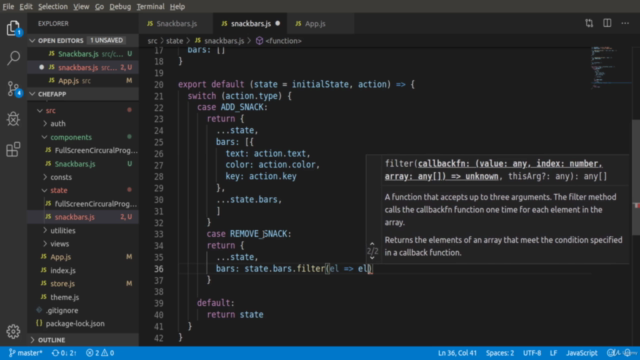
Task: Show previous signature in parameter hint
Action: [372, 244]
